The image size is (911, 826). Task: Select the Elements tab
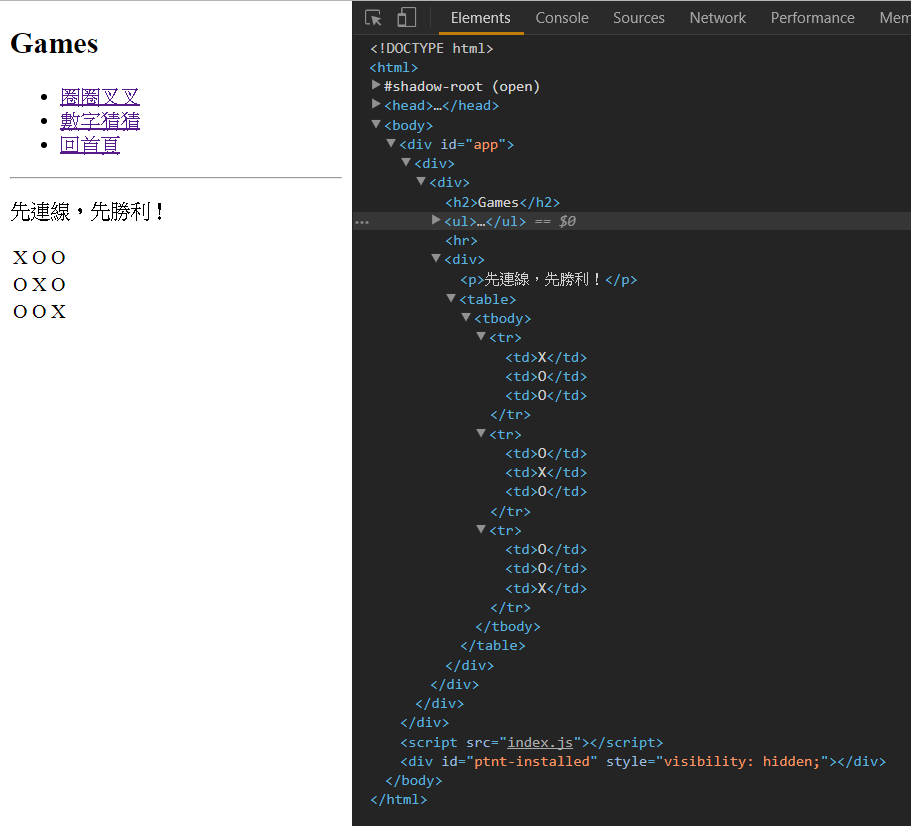coord(480,18)
